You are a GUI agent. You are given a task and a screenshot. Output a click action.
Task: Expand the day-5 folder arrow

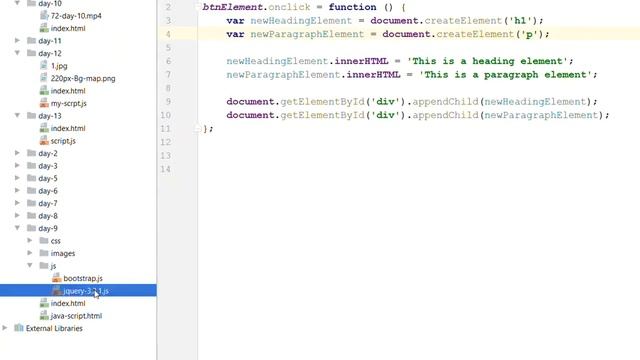pos(17,178)
